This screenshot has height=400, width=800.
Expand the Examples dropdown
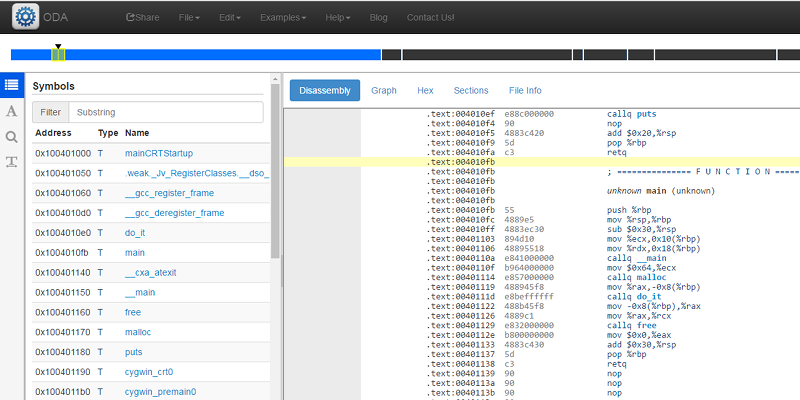click(x=284, y=17)
